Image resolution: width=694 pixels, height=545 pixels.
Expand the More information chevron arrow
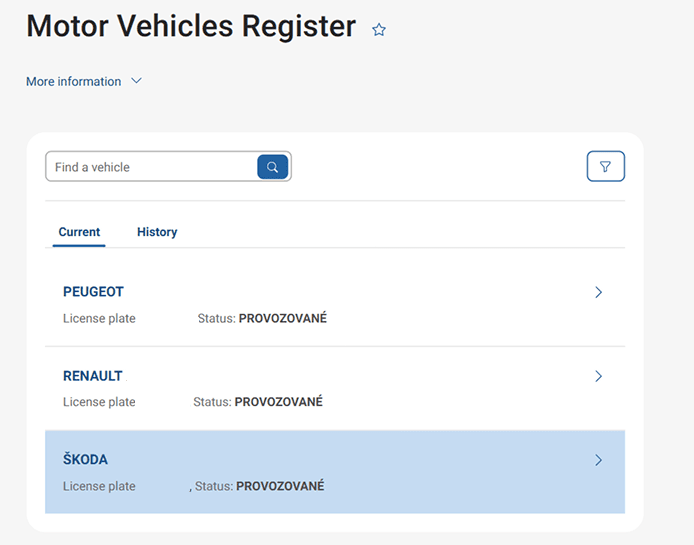pyautogui.click(x=137, y=81)
